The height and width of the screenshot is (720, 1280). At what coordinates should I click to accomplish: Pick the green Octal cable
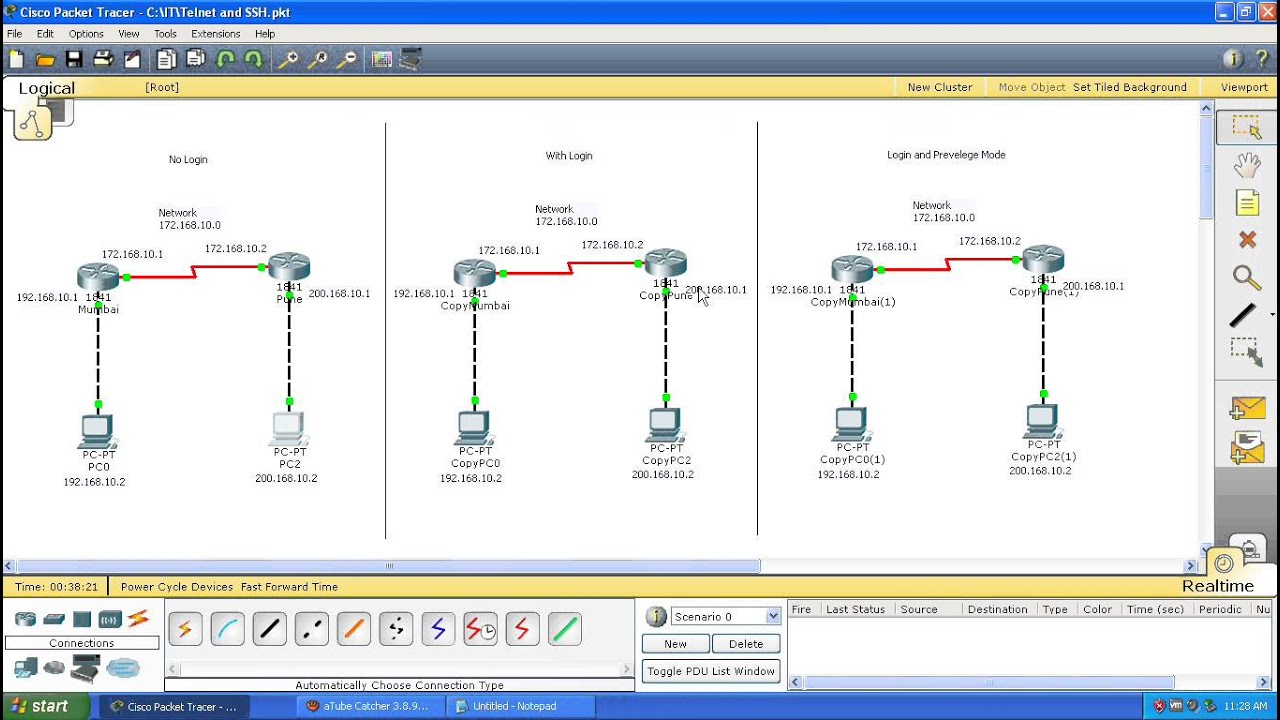point(564,629)
